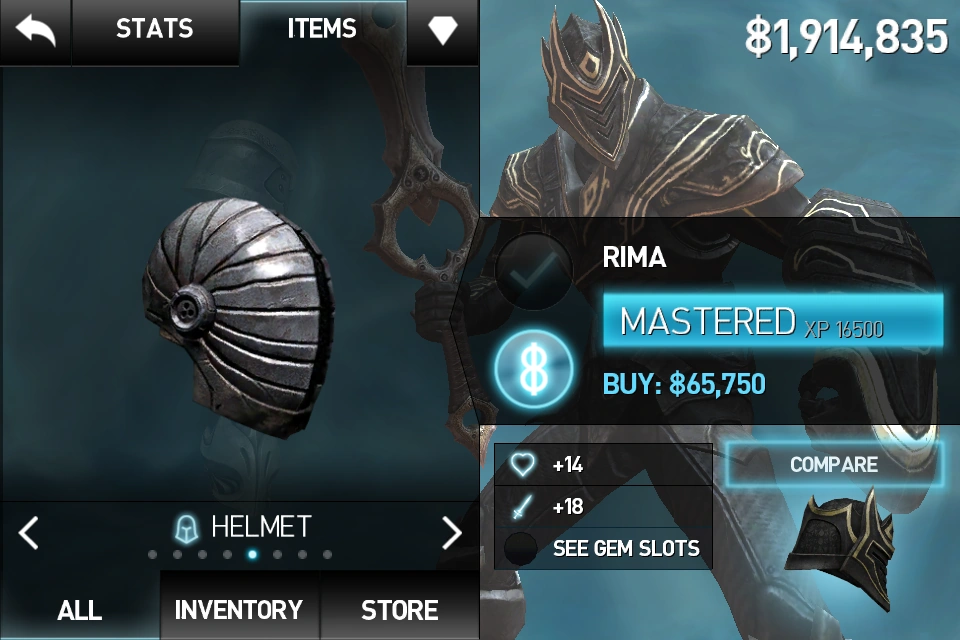This screenshot has height=640, width=960.
Task: Tap the back arrow icon
Action: point(36,31)
